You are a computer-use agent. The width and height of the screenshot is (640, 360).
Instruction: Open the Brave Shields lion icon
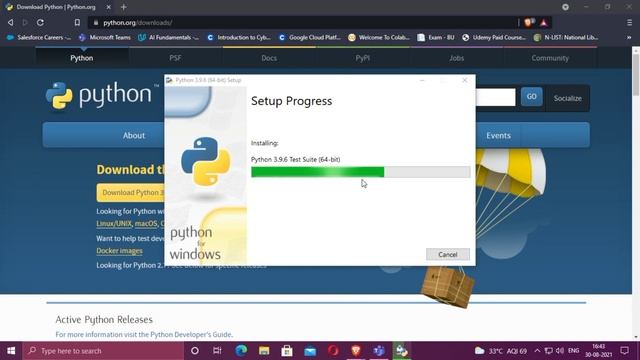(529, 22)
